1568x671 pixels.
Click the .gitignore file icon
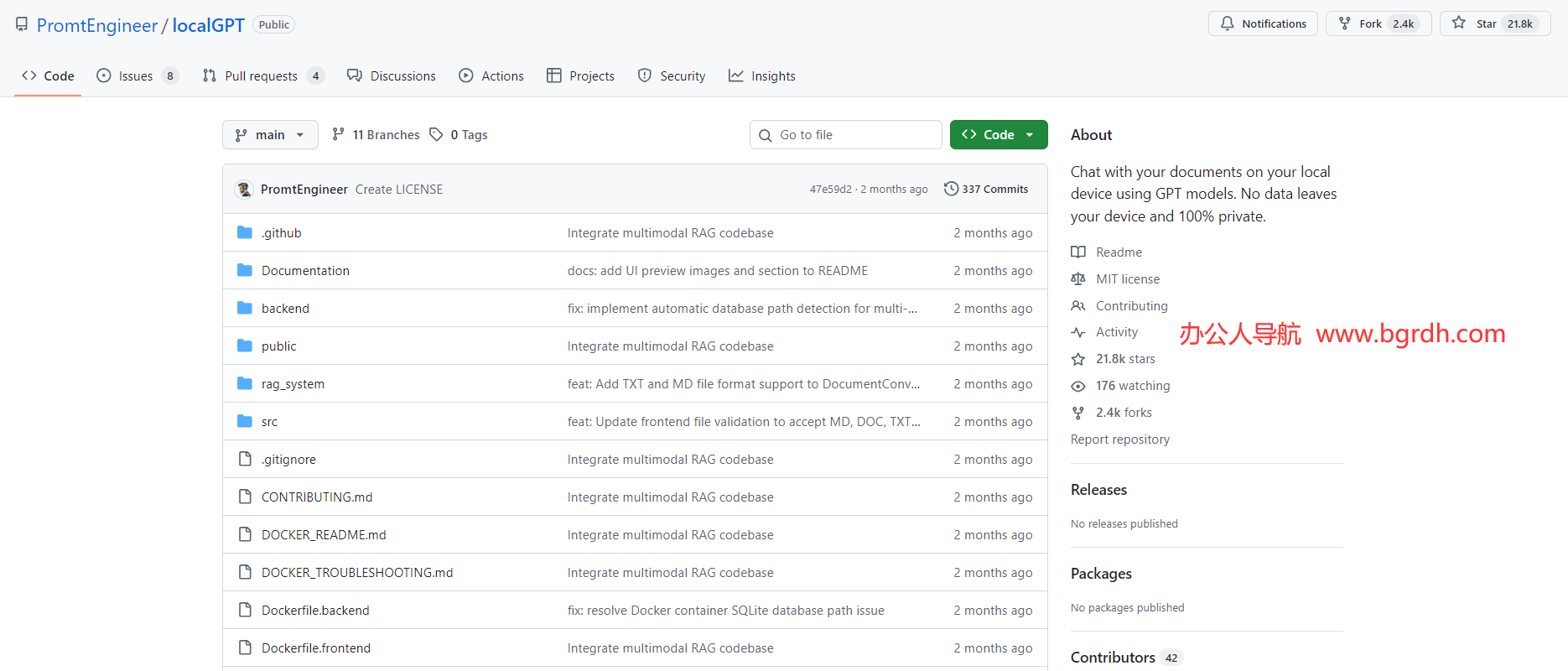[245, 459]
